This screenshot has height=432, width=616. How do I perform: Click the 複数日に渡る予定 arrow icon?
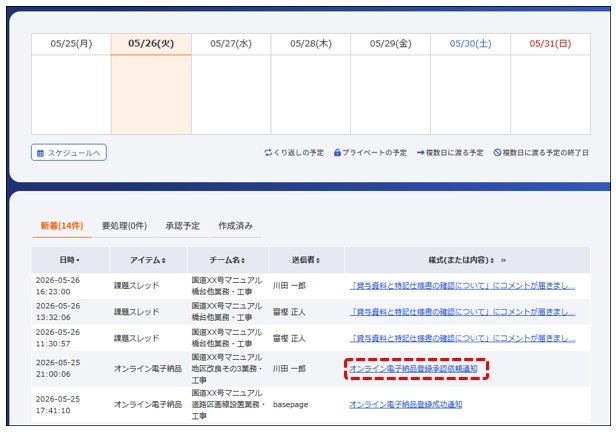tap(421, 152)
